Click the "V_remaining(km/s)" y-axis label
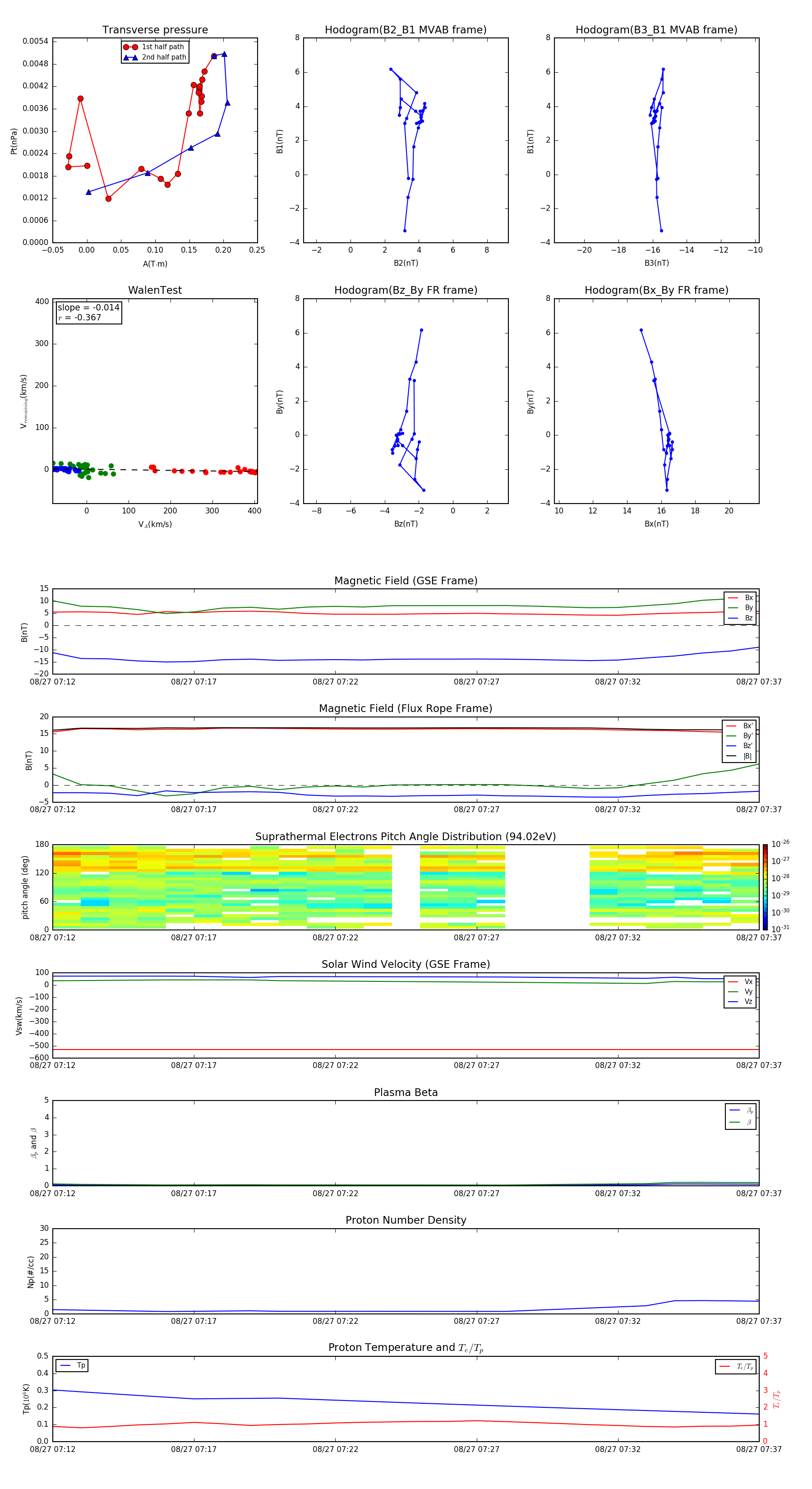Image resolution: width=812 pixels, height=1489 pixels. (24, 401)
